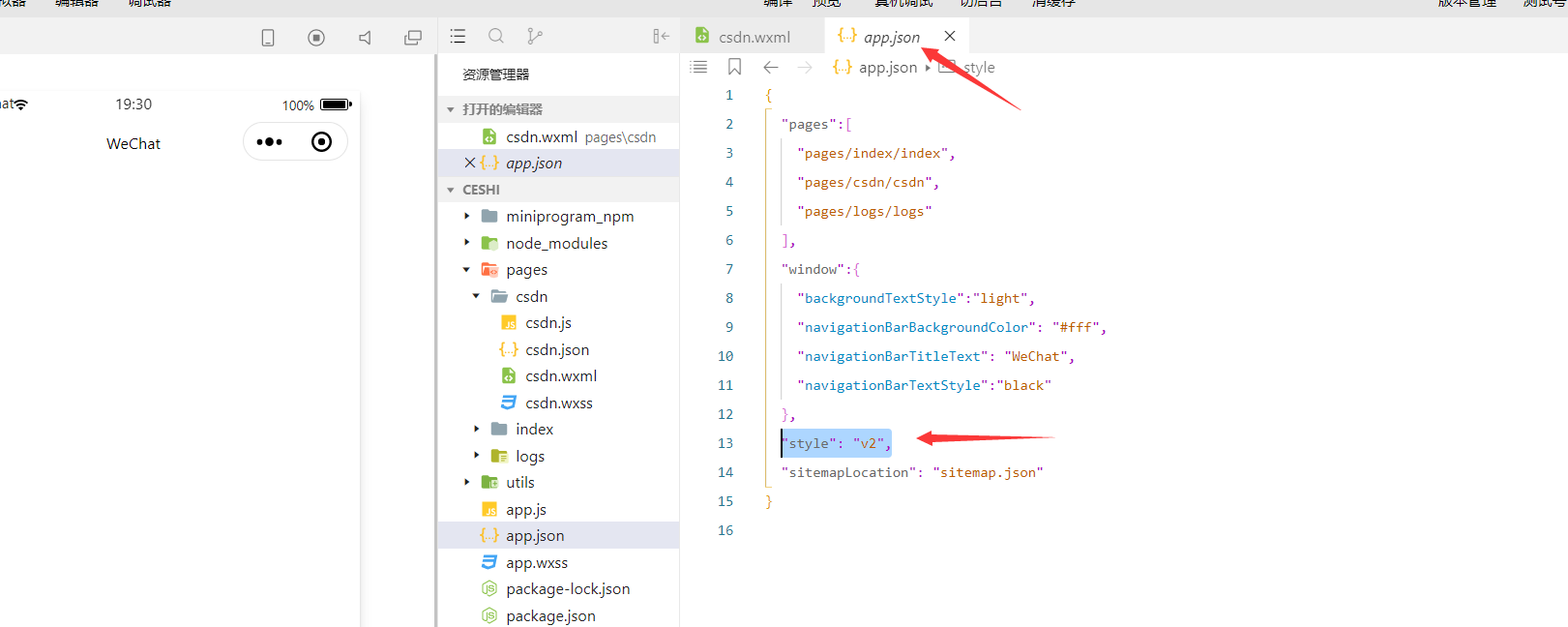This screenshot has height=627, width=1568.
Task: Click the "window" key on line 7
Action: pos(813,269)
